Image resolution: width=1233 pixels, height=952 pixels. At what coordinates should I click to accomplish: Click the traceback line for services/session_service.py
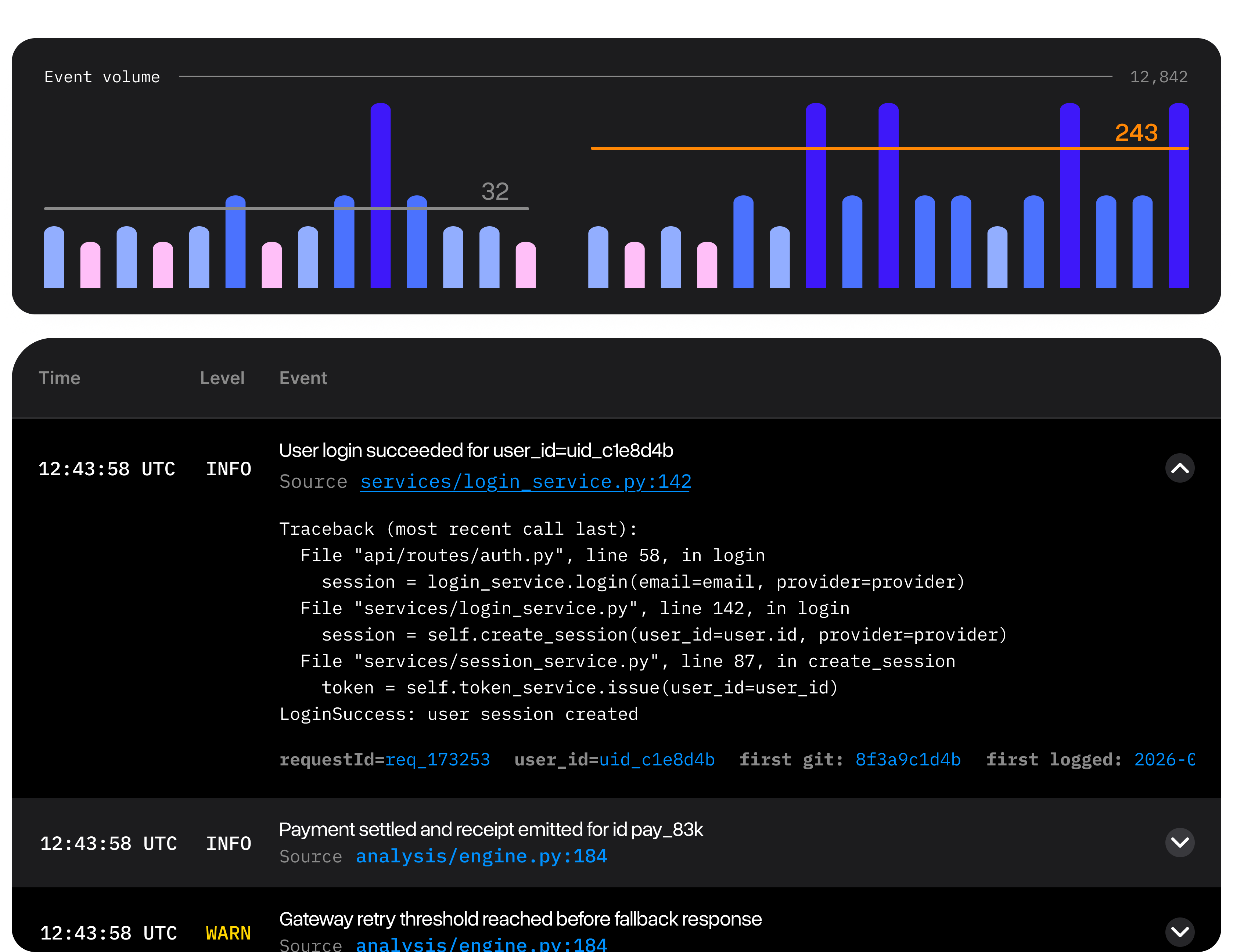[628, 661]
